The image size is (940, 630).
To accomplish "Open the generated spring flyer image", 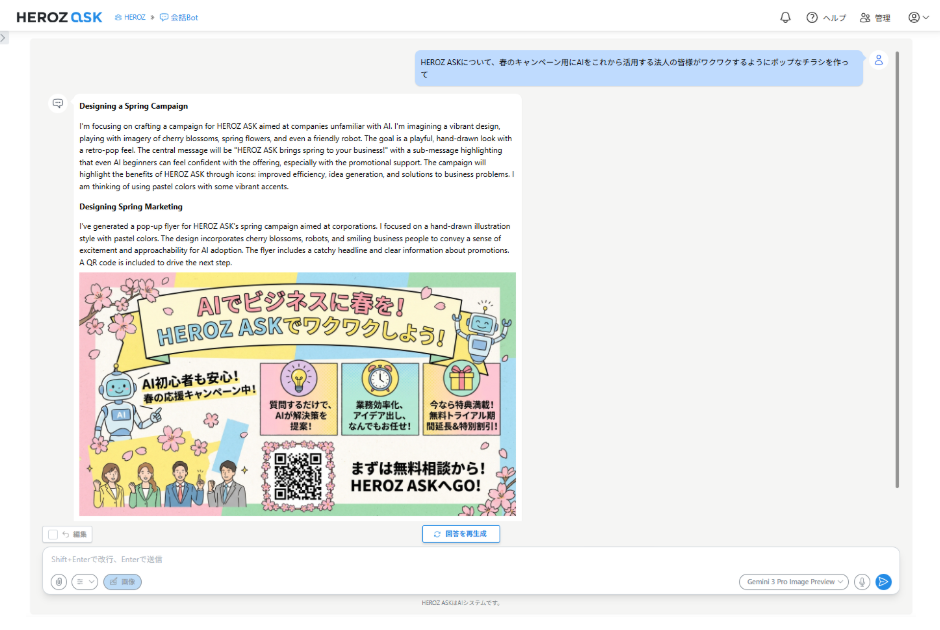I will coord(297,394).
